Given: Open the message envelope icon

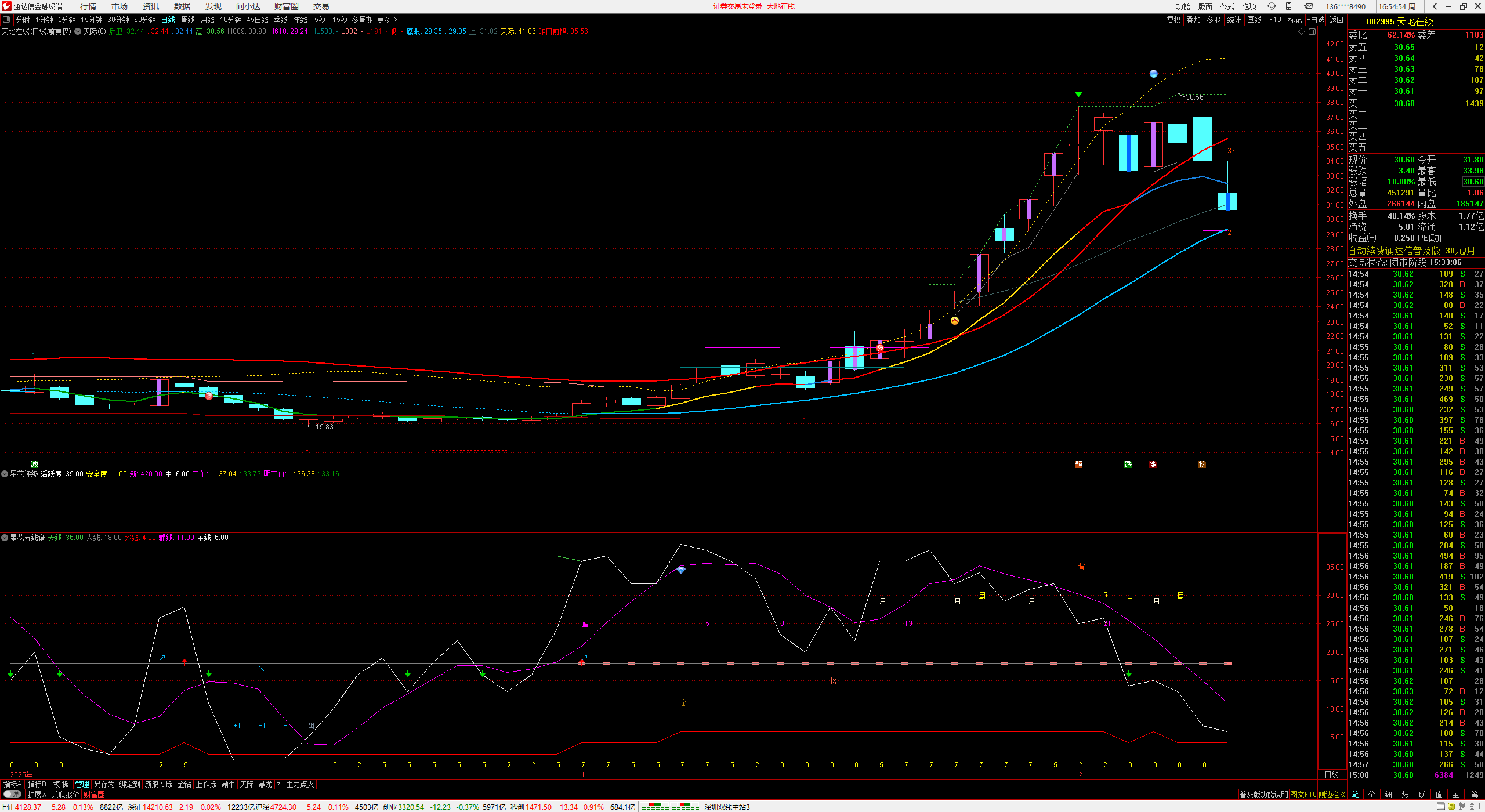Looking at the screenshot, I should (1309, 6).
